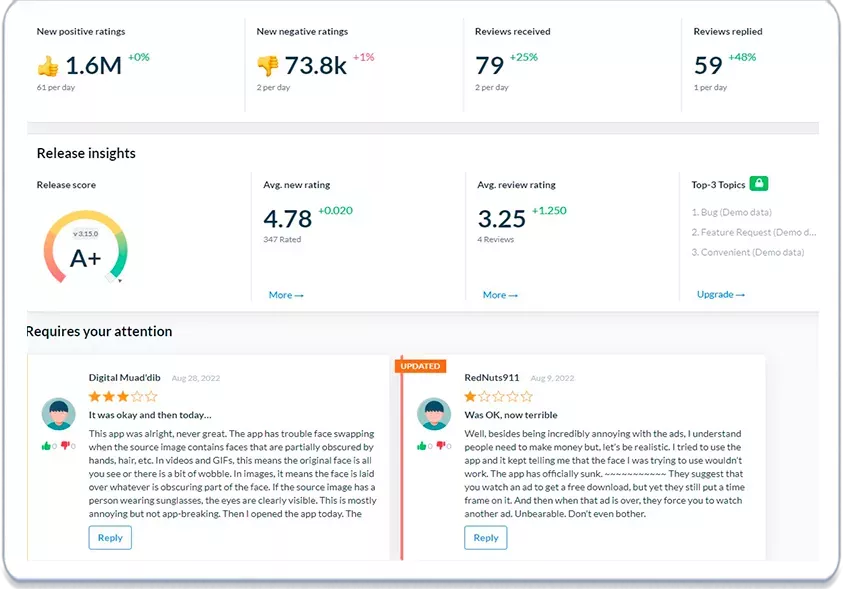Click the 'Requires your attention' heading
This screenshot has height=589, width=843.
pyautogui.click(x=99, y=332)
